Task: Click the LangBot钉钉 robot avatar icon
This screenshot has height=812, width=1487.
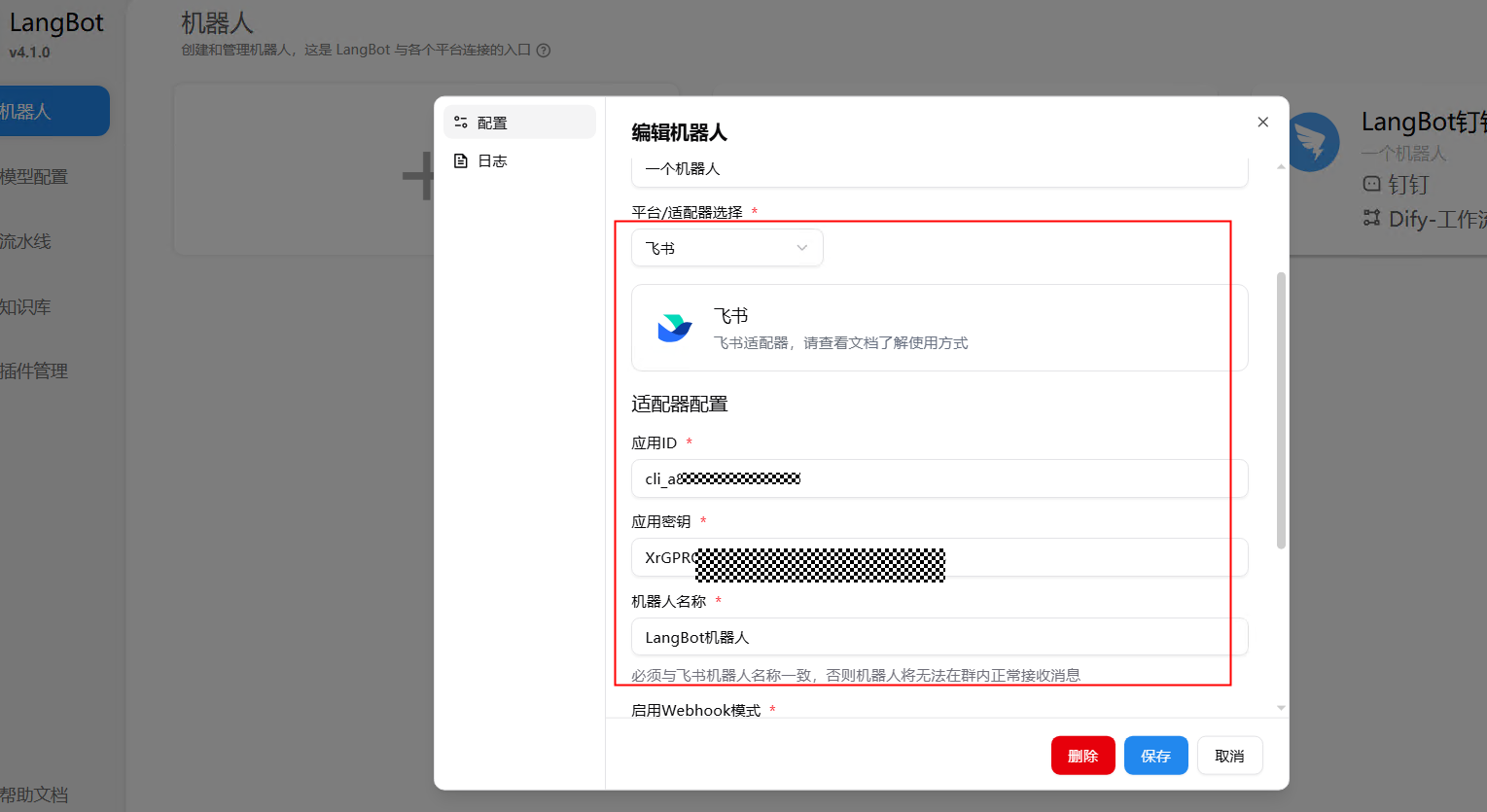Action: click(x=1314, y=142)
